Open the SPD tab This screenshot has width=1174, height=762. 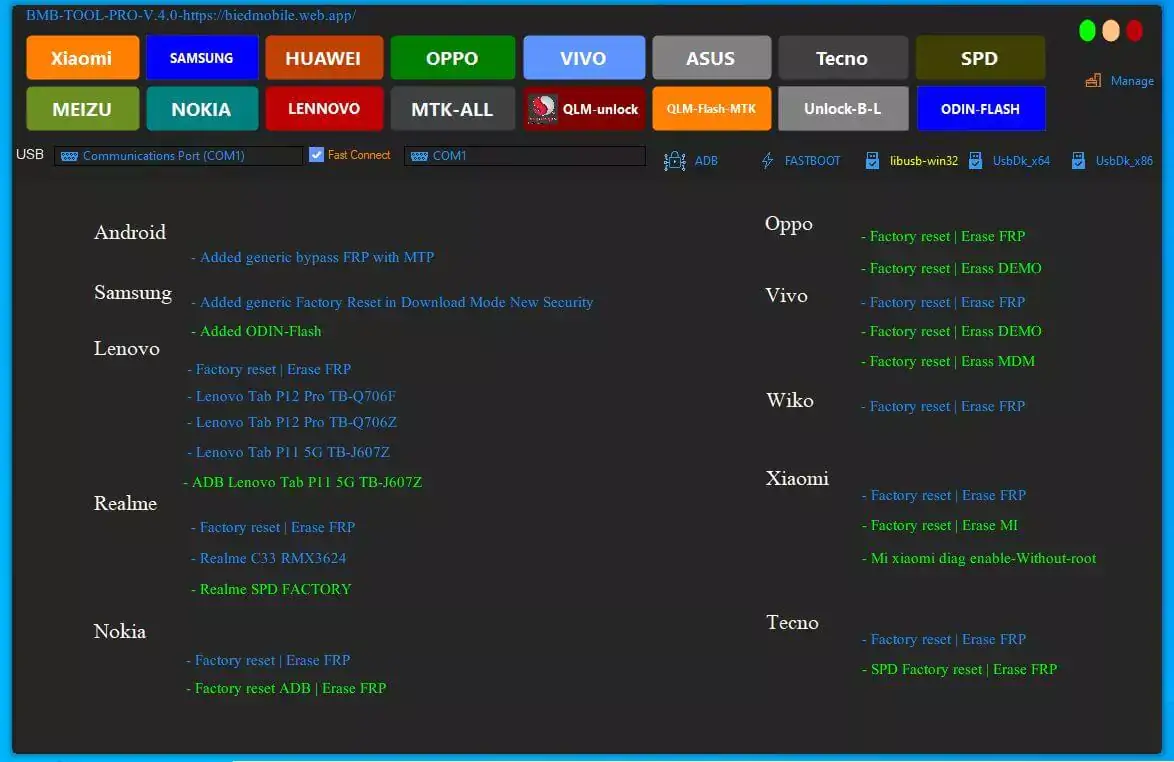980,58
